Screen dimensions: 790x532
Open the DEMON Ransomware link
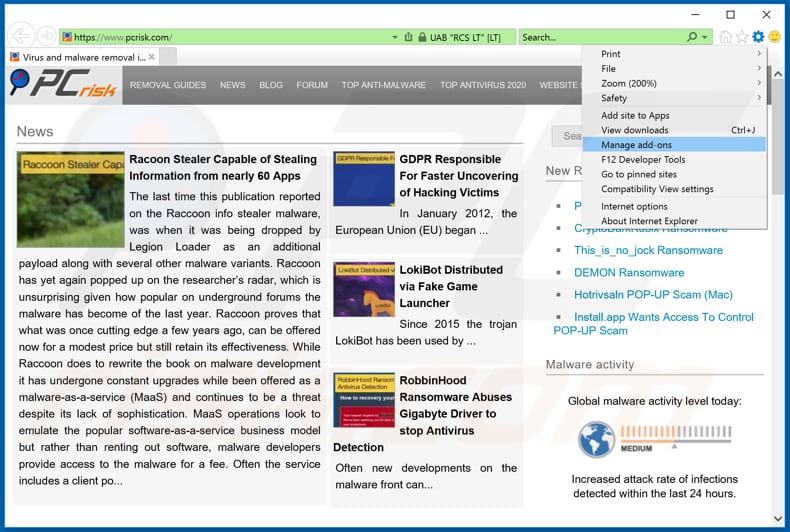629,272
